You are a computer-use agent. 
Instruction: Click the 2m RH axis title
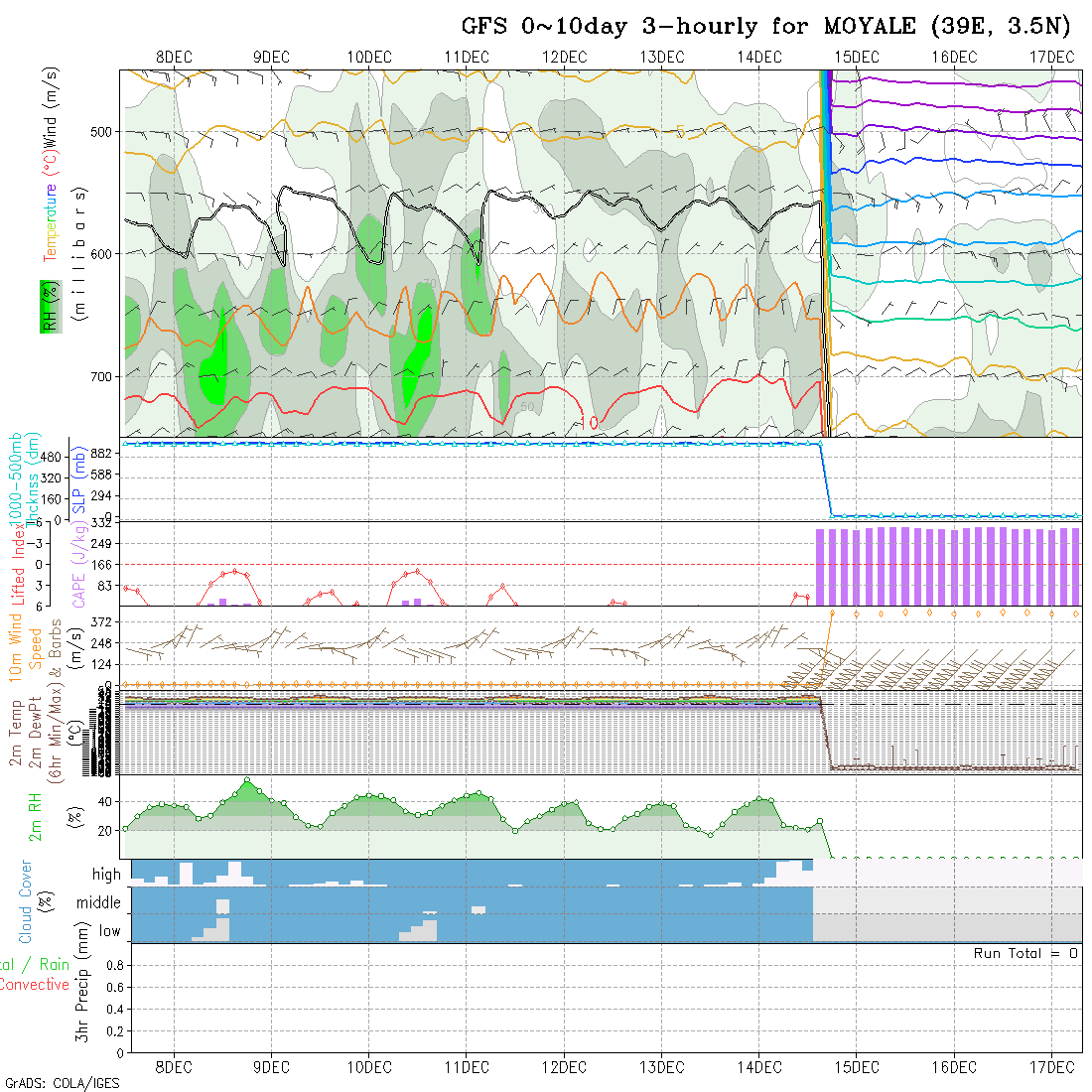tap(35, 817)
